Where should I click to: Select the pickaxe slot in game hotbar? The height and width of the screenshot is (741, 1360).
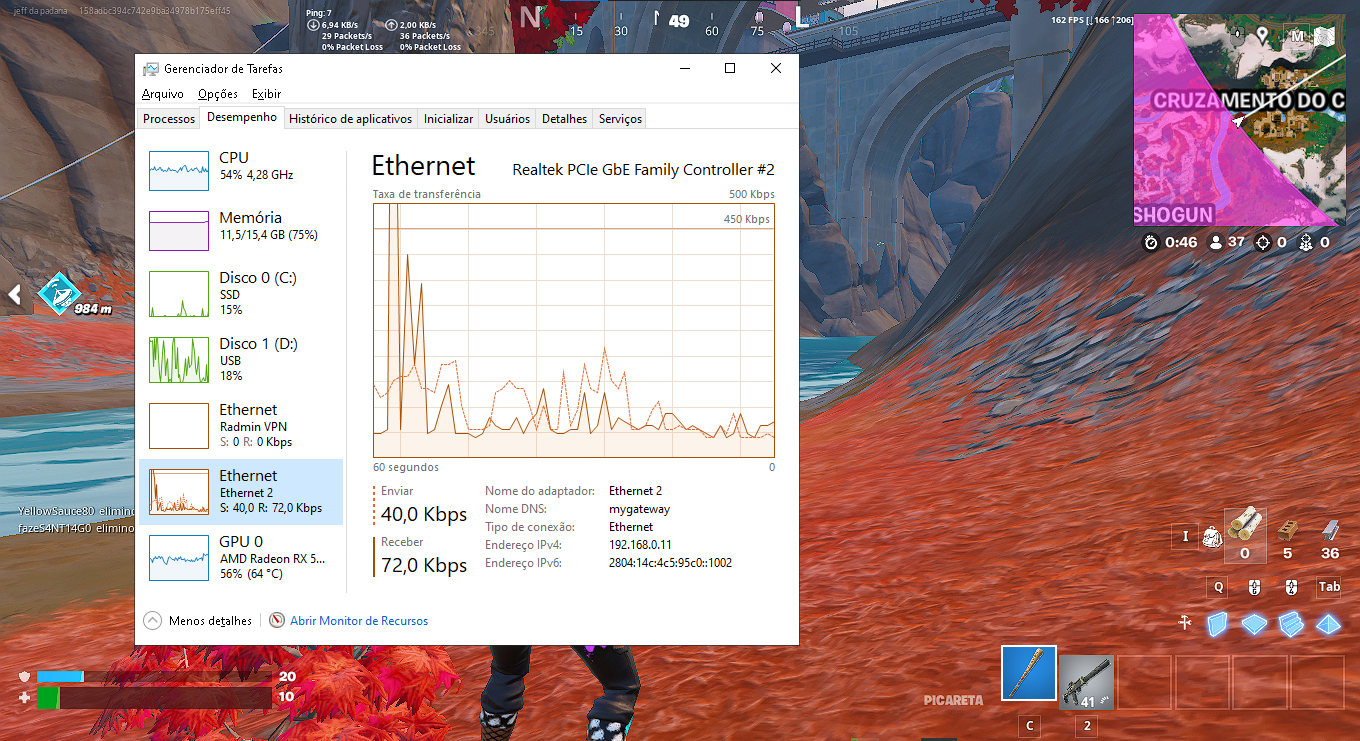point(1029,673)
